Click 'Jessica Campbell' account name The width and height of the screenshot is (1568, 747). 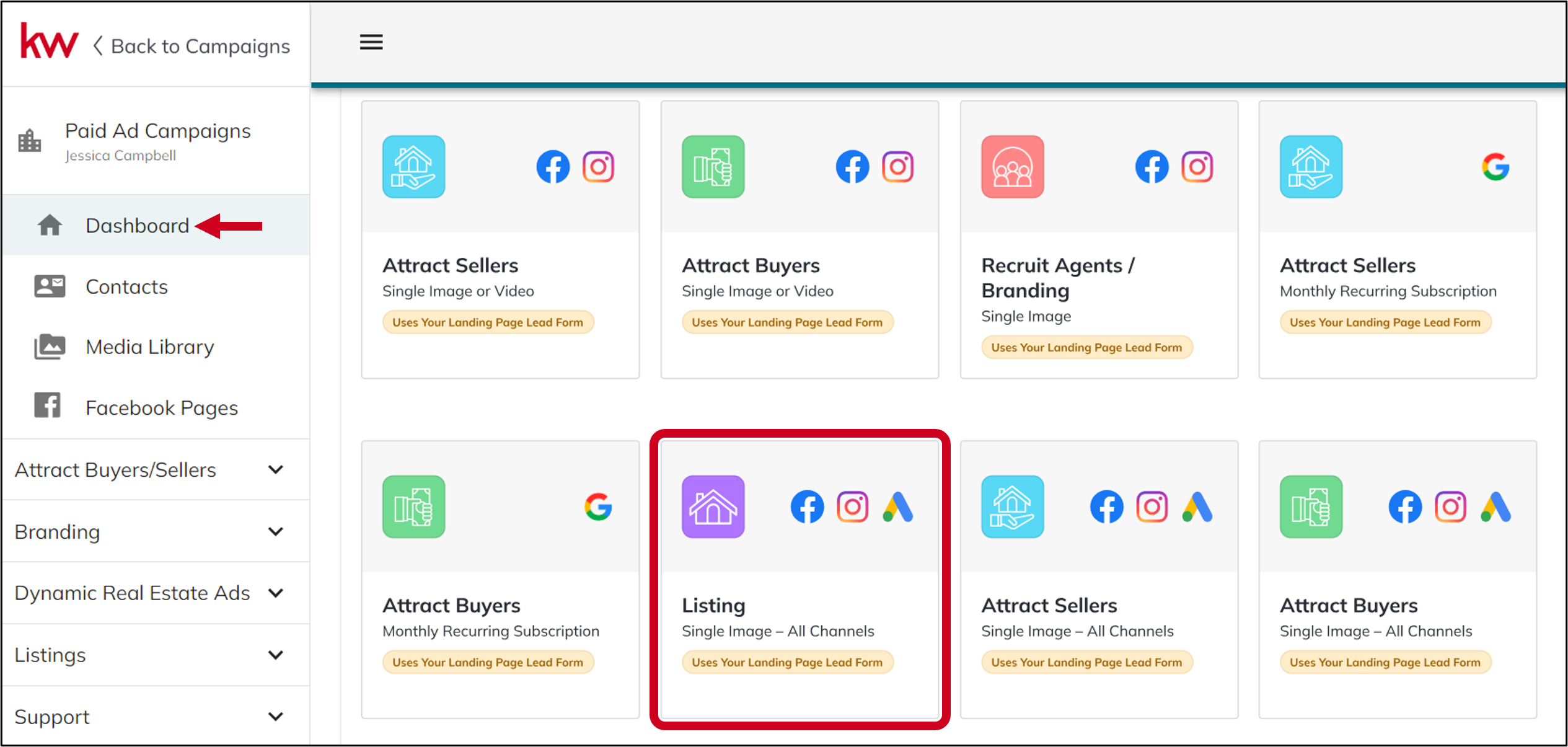[121, 156]
